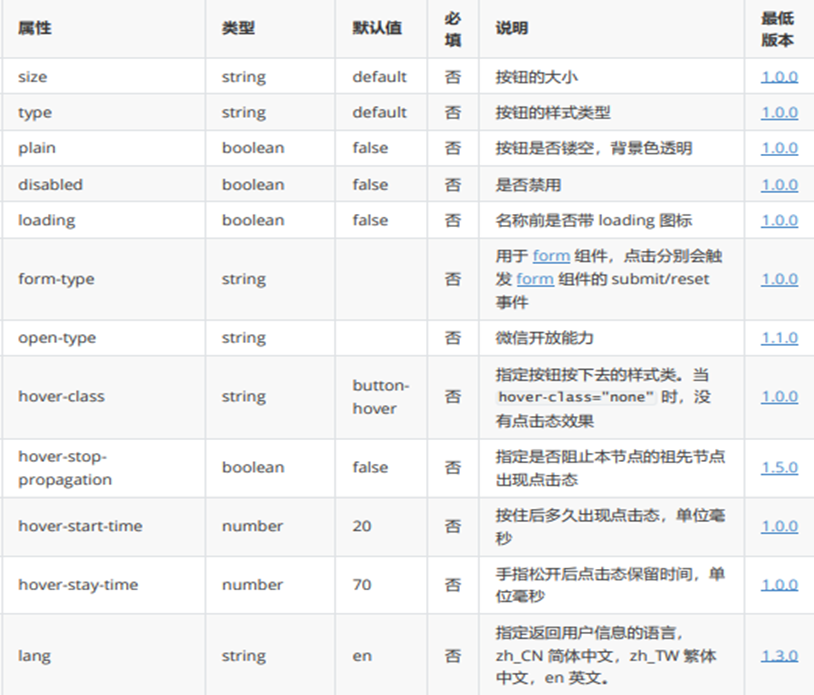Viewport: 814px width, 695px height.
Task: Open the 1.0.0 link for hover-stay-time
Action: pos(779,585)
